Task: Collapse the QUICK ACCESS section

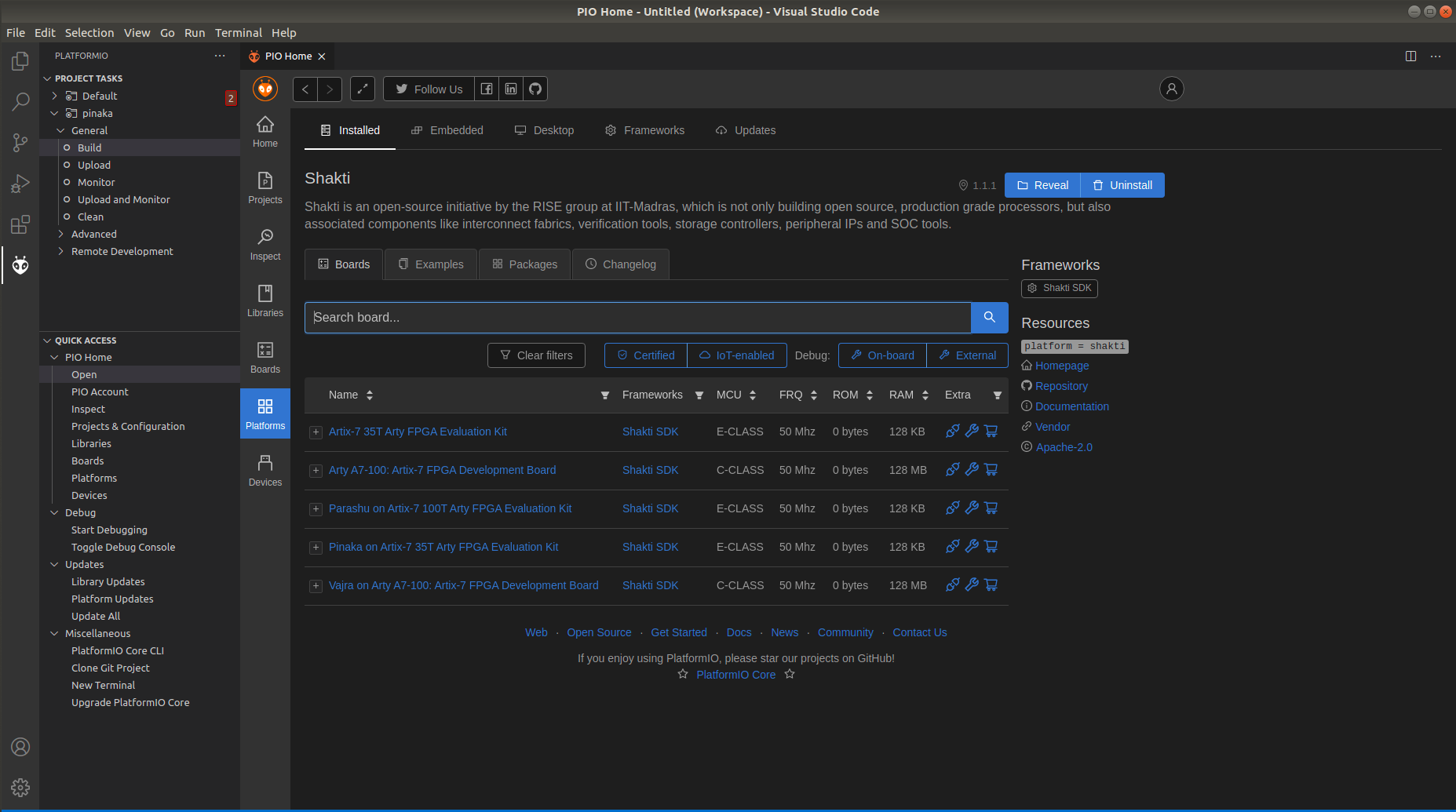Action: tap(47, 340)
